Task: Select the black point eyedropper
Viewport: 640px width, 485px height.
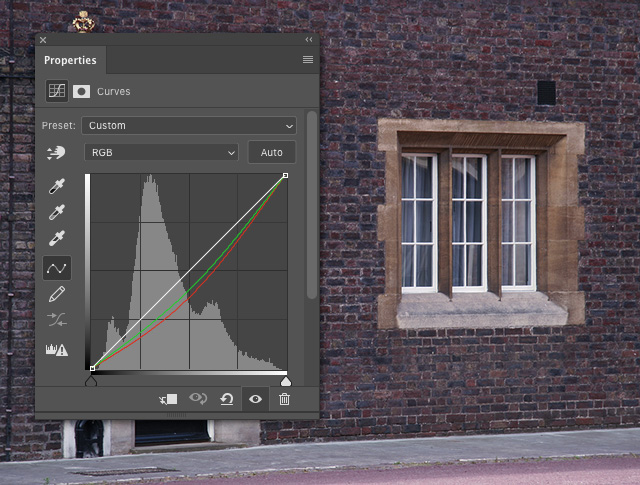Action: (57, 187)
